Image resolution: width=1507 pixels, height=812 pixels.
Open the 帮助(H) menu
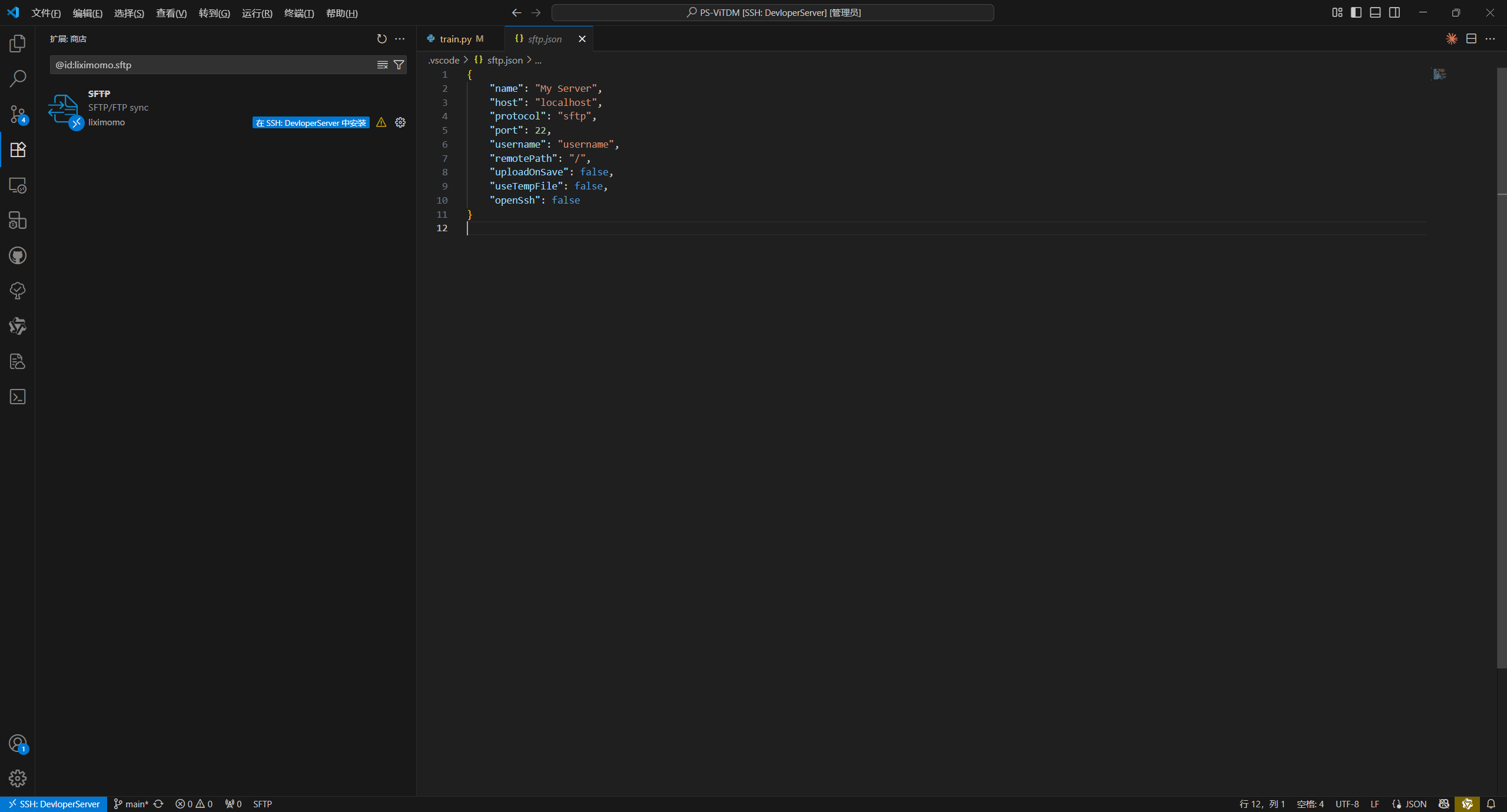pyautogui.click(x=342, y=13)
